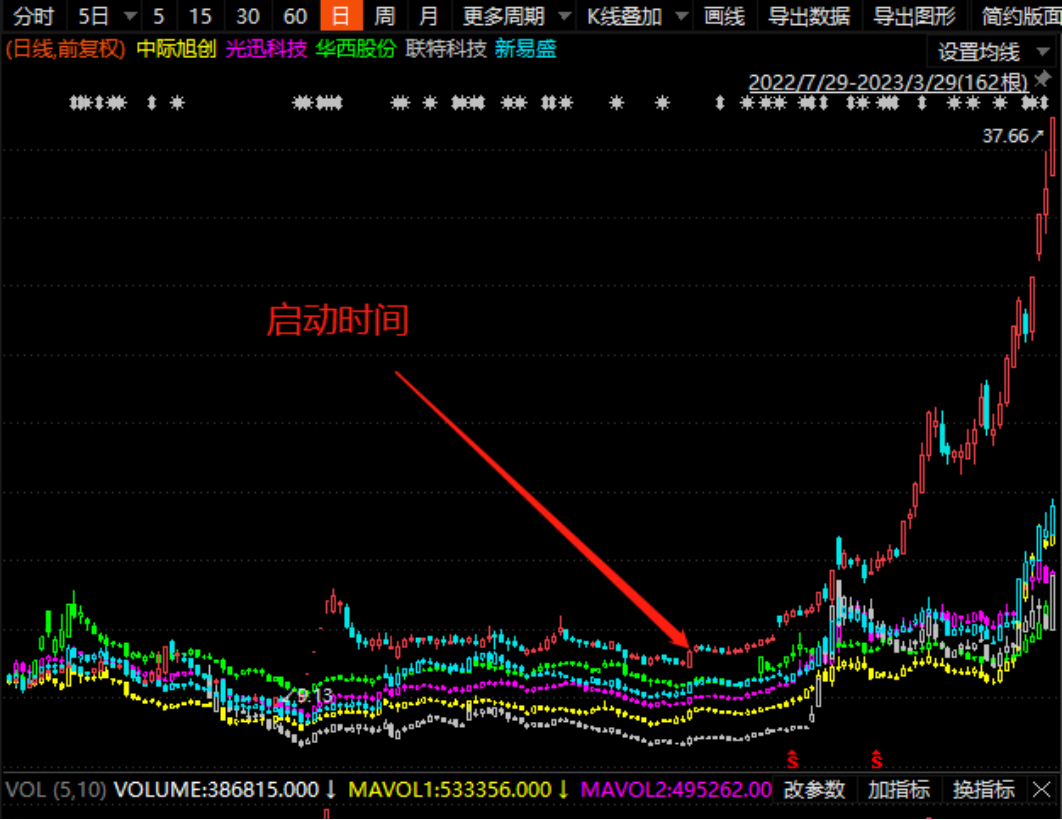Screen dimensions: 1062x820
Task: Click the down arrow after VOLUME value
Action: (331, 790)
